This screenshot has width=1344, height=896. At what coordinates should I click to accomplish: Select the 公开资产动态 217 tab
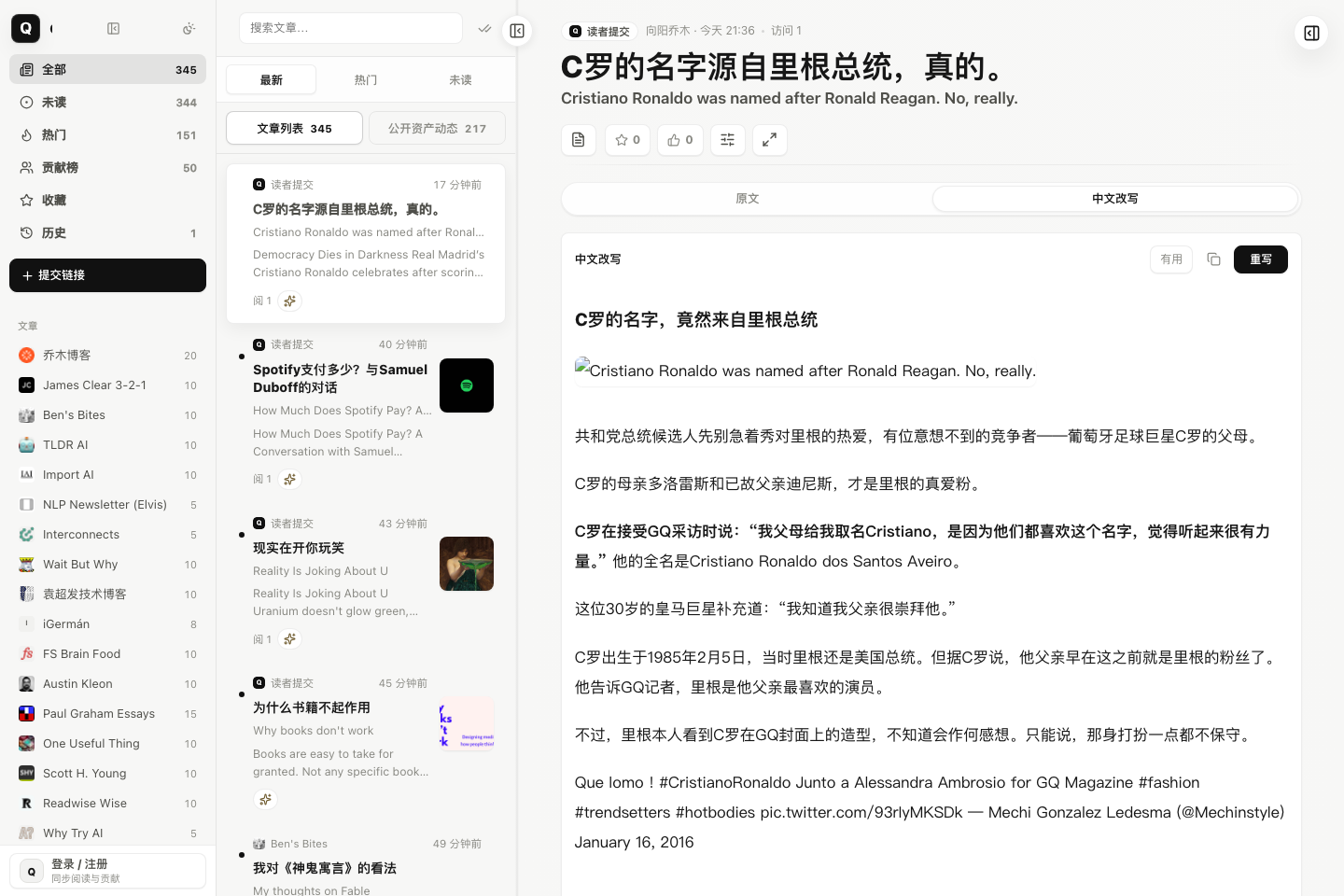point(437,129)
